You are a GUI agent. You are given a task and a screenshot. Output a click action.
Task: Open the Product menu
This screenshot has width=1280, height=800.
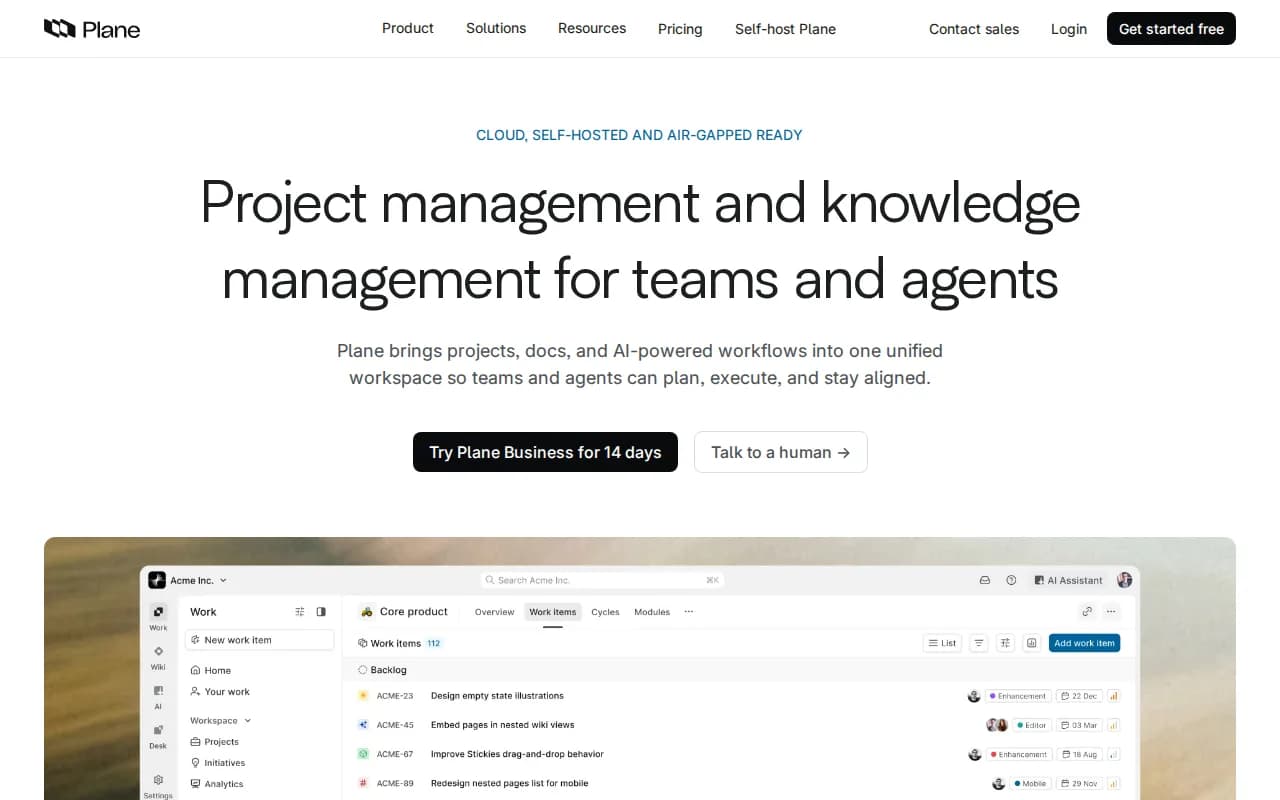pos(408,29)
